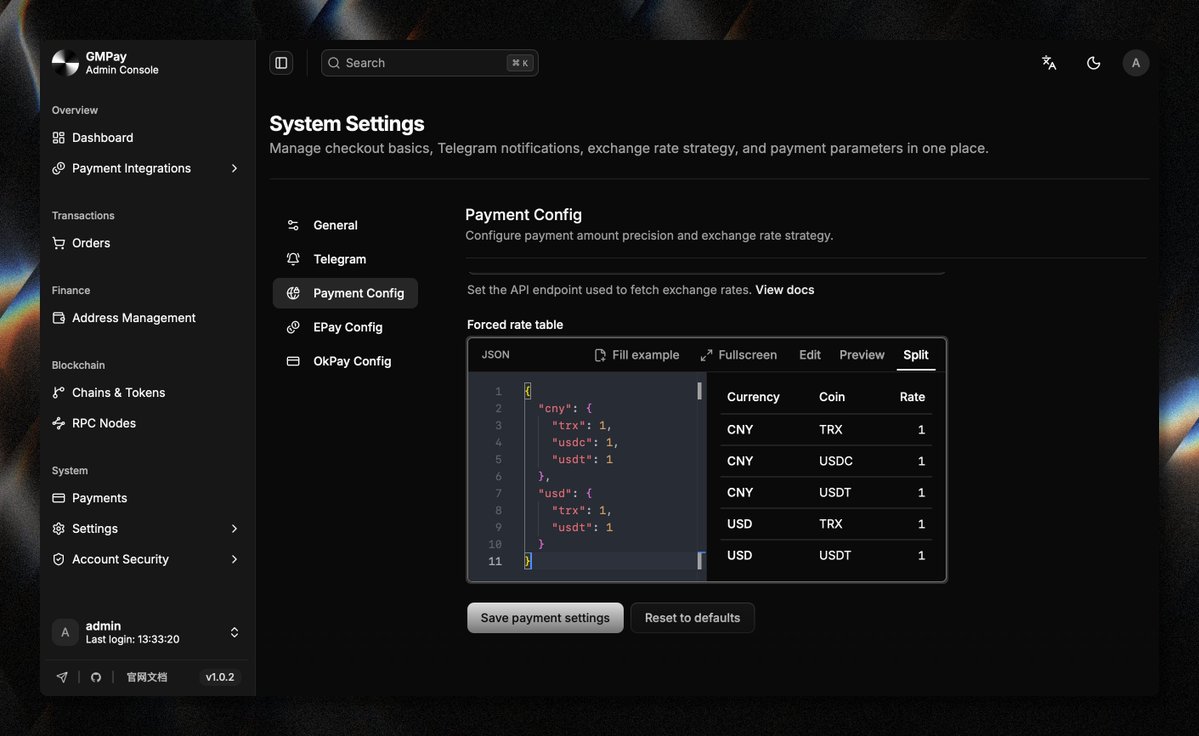Click the ⌘K shortcut badge
The image size is (1199, 736).
coord(519,63)
